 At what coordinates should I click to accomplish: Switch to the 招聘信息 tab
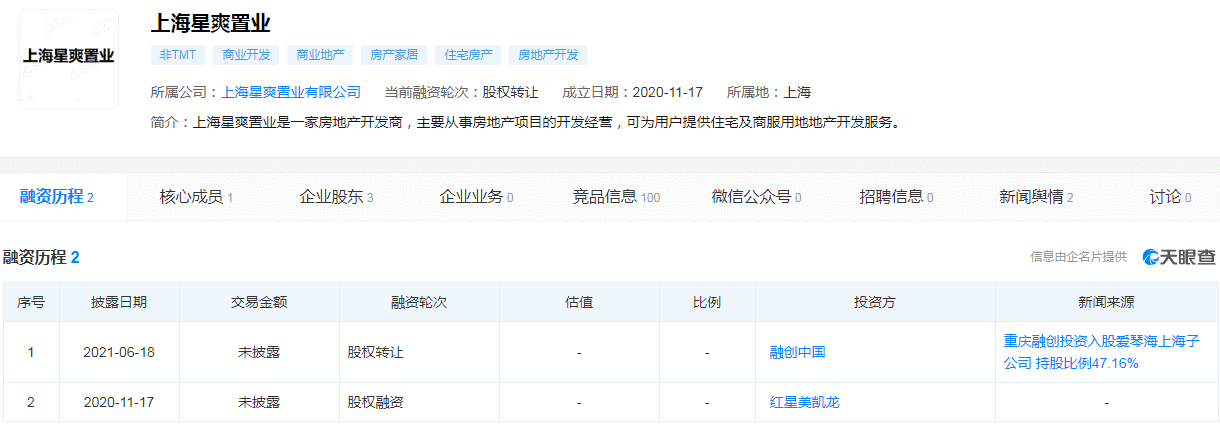click(x=896, y=197)
